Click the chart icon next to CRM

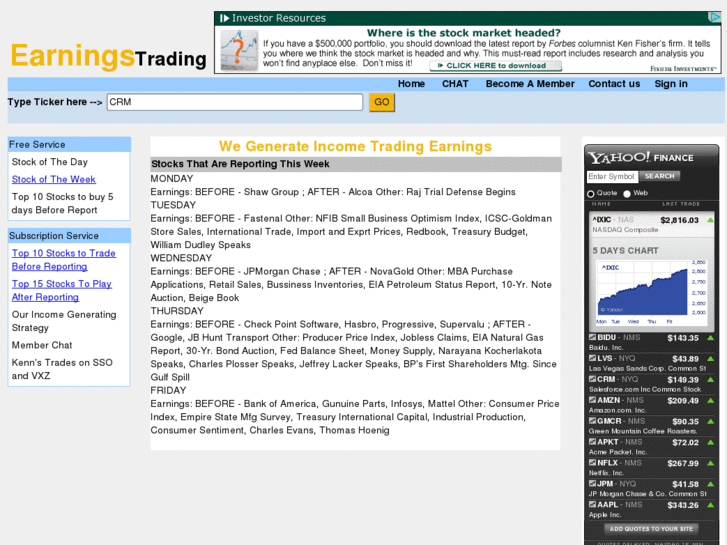coord(592,379)
